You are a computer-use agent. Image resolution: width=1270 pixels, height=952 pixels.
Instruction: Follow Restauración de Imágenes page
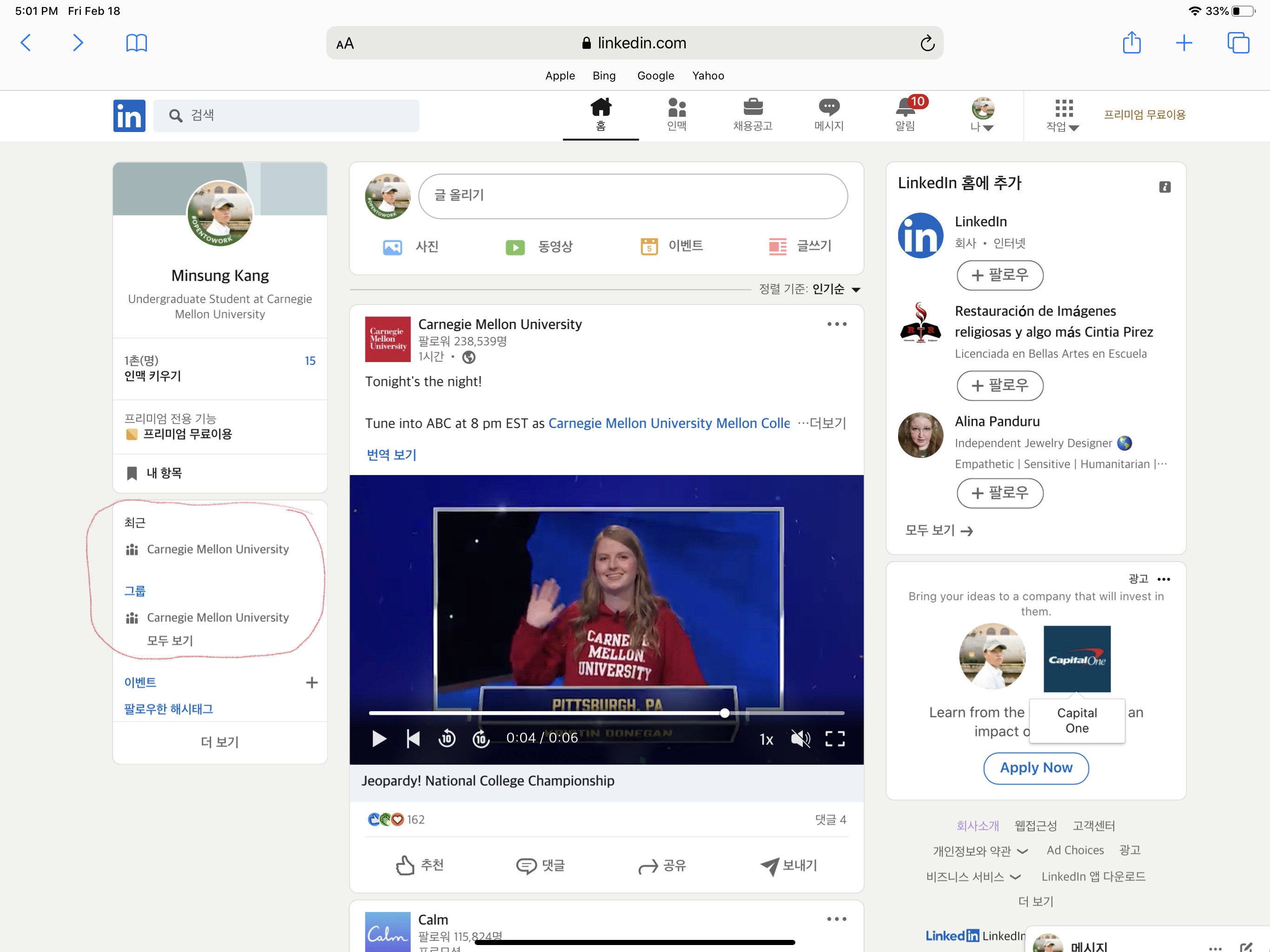tap(999, 385)
